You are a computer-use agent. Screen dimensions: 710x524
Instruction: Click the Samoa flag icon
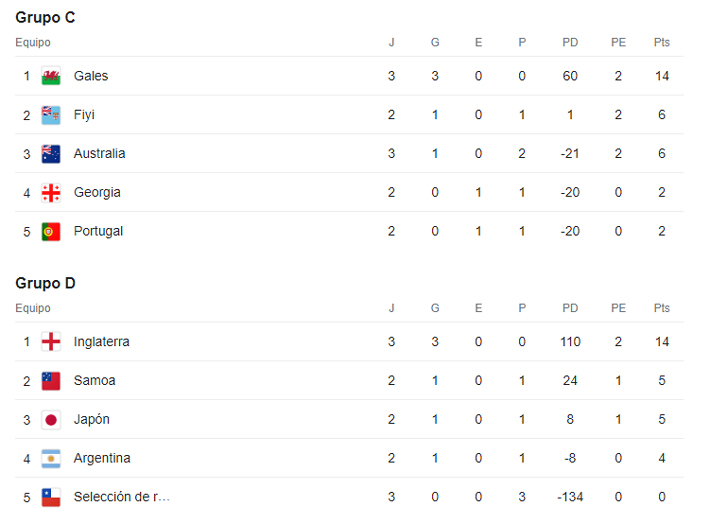(51, 381)
